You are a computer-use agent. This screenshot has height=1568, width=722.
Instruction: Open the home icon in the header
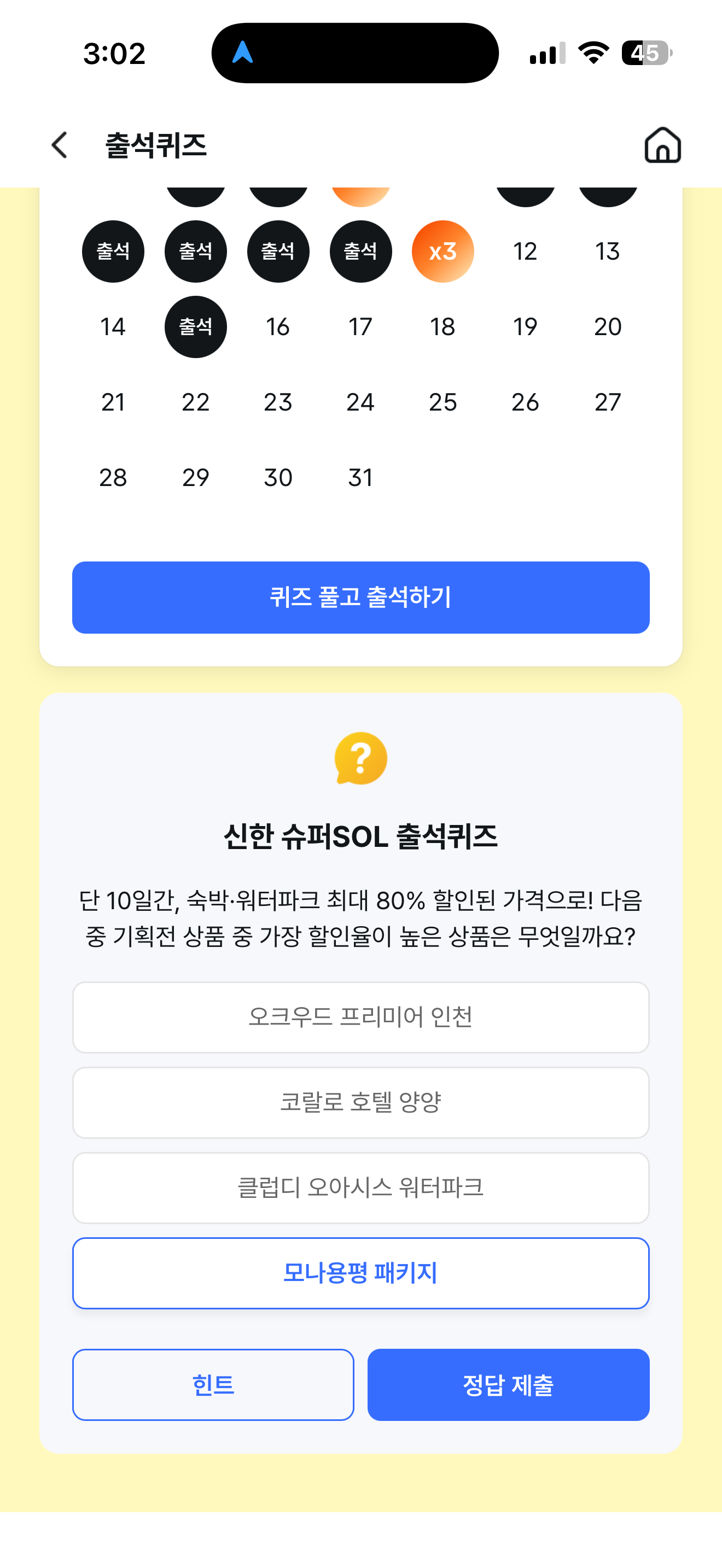tap(662, 145)
